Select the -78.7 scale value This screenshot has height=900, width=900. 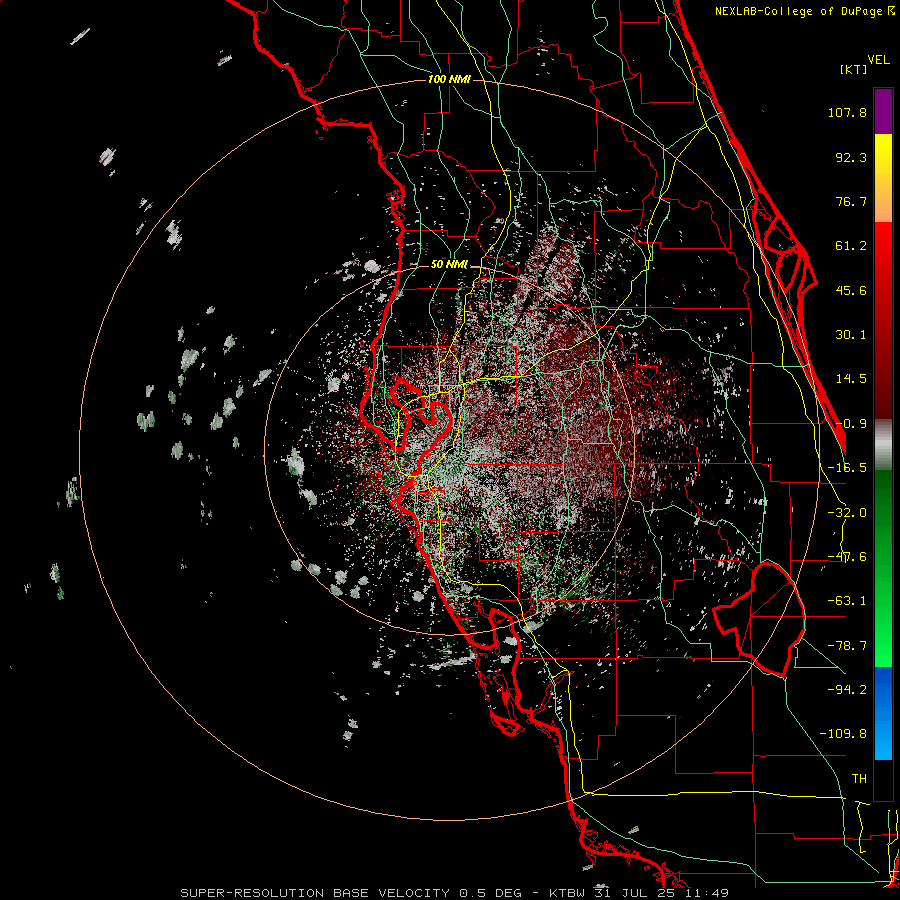pyautogui.click(x=847, y=646)
